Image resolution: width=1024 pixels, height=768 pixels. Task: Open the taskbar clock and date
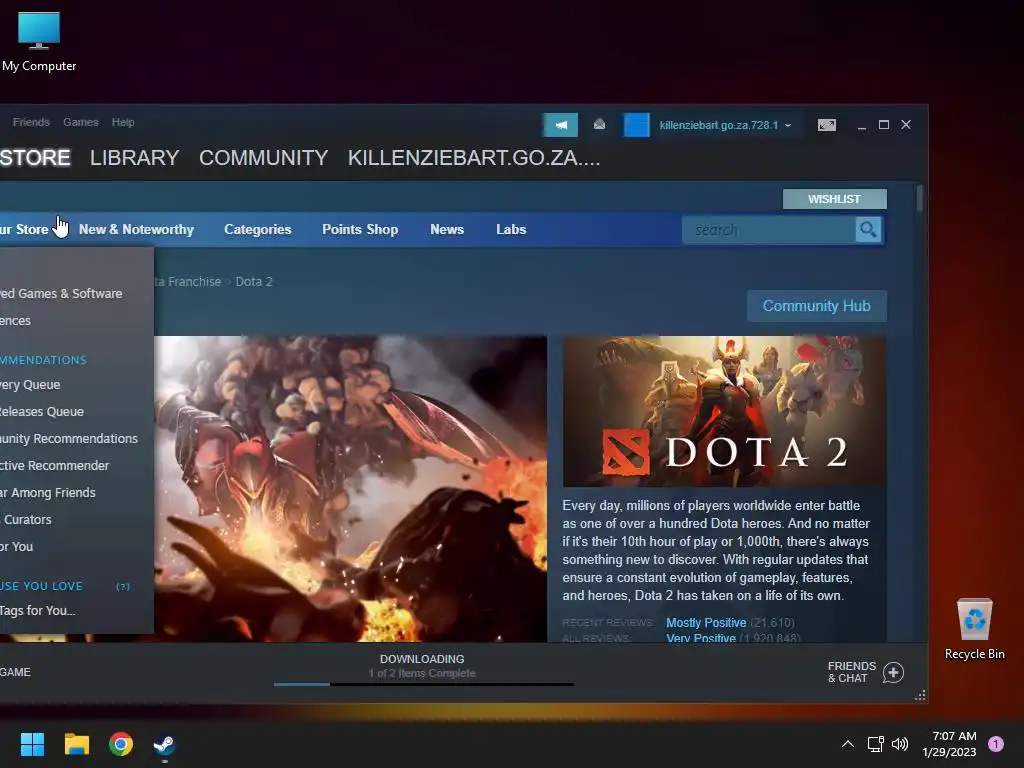pyautogui.click(x=949, y=744)
